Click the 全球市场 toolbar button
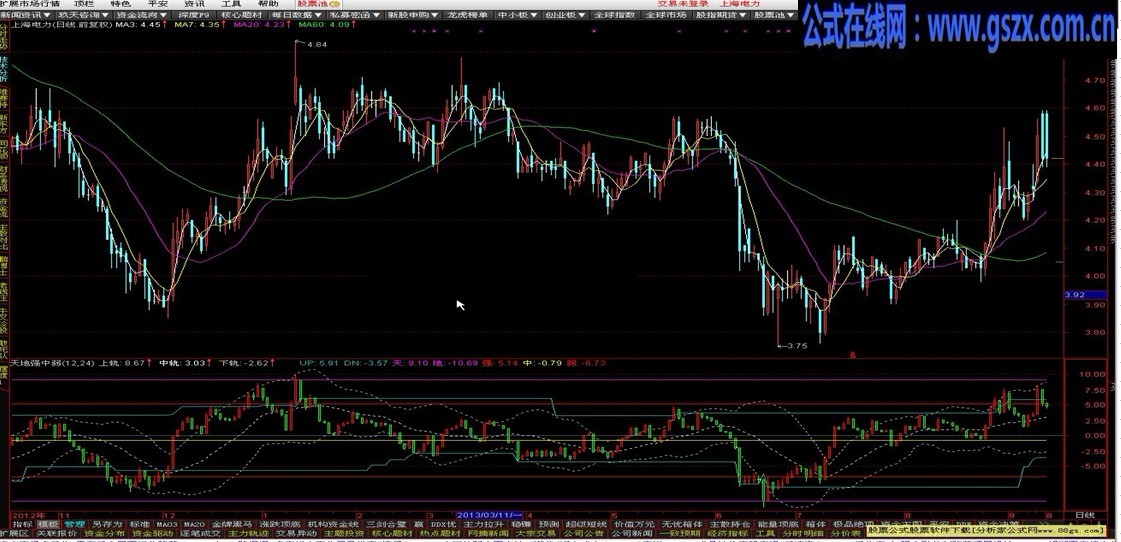The height and width of the screenshot is (542, 1121). point(666,14)
